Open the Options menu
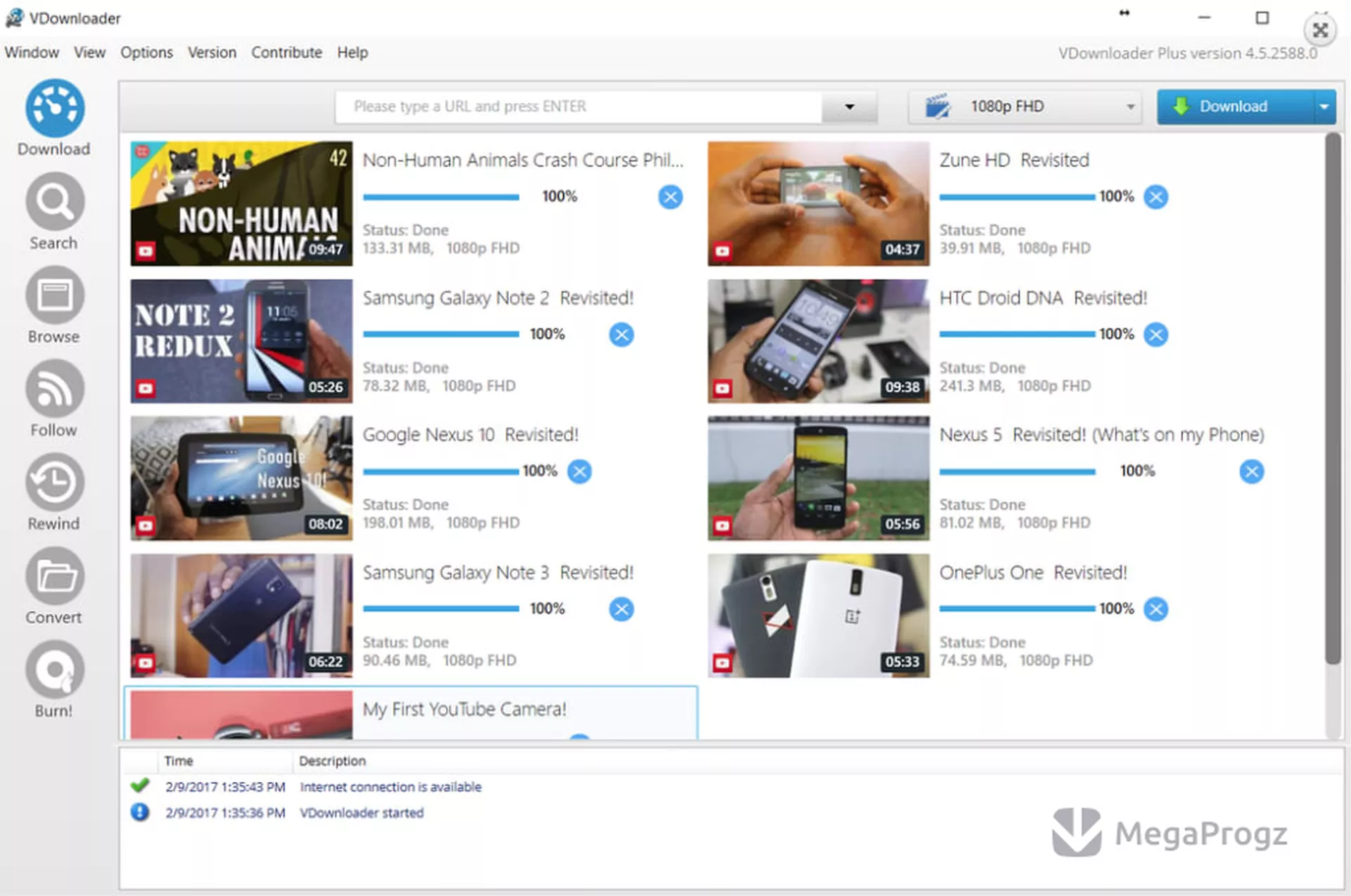This screenshot has width=1351, height=896. tap(146, 53)
